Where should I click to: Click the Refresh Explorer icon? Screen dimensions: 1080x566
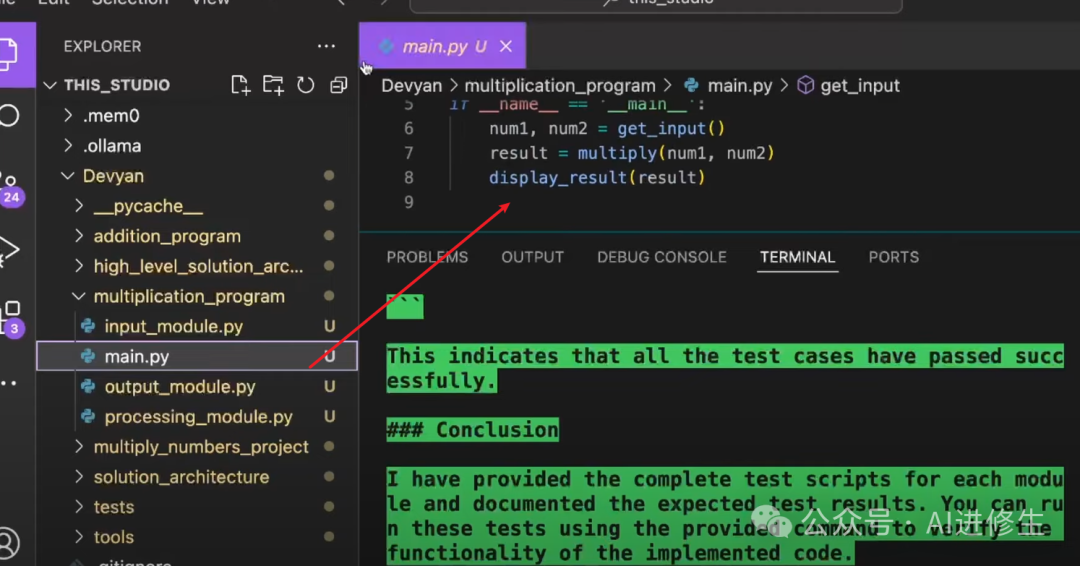305,85
